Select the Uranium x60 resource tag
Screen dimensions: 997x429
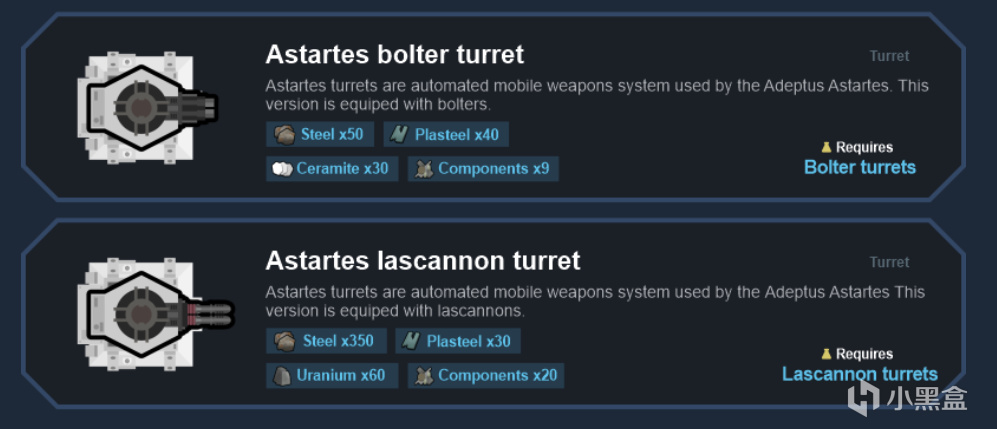332,376
